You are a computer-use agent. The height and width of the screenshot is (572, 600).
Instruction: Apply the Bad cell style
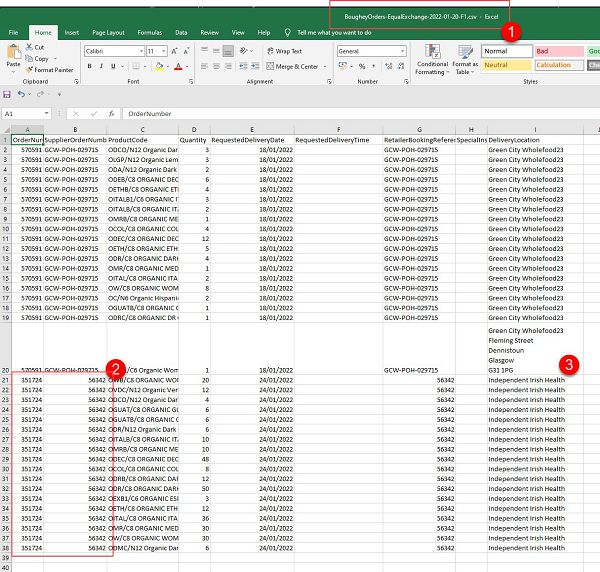click(559, 51)
